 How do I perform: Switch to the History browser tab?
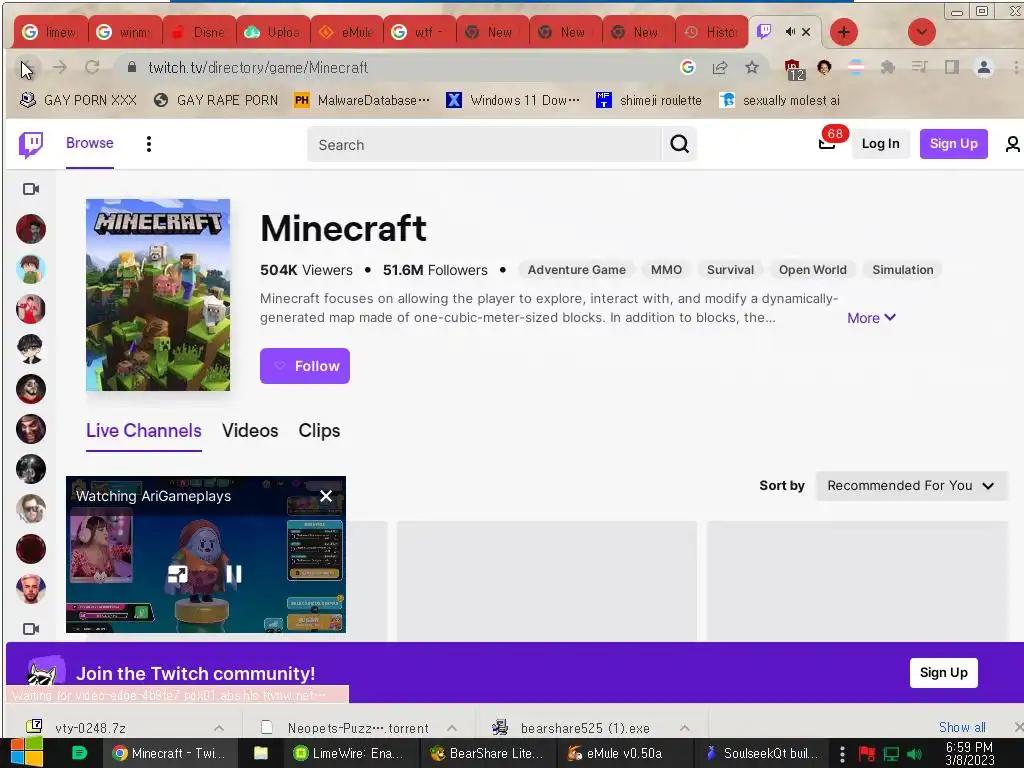pyautogui.click(x=712, y=32)
